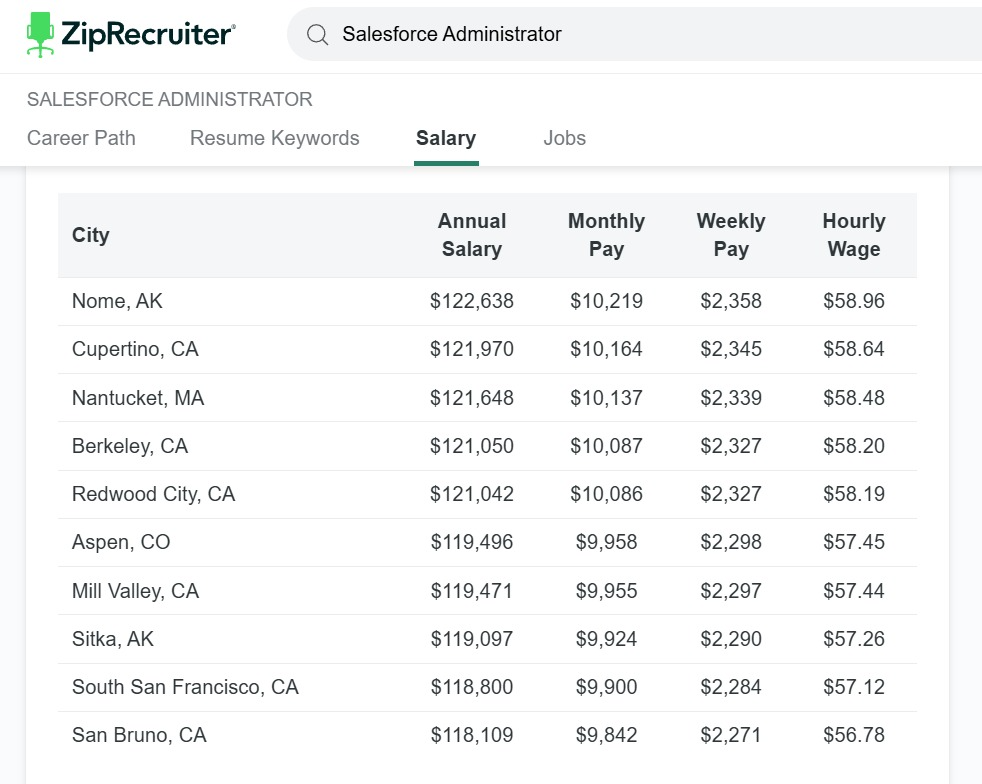The width and height of the screenshot is (982, 784).
Task: Click the Hourly Wage column header
Action: coord(854,235)
